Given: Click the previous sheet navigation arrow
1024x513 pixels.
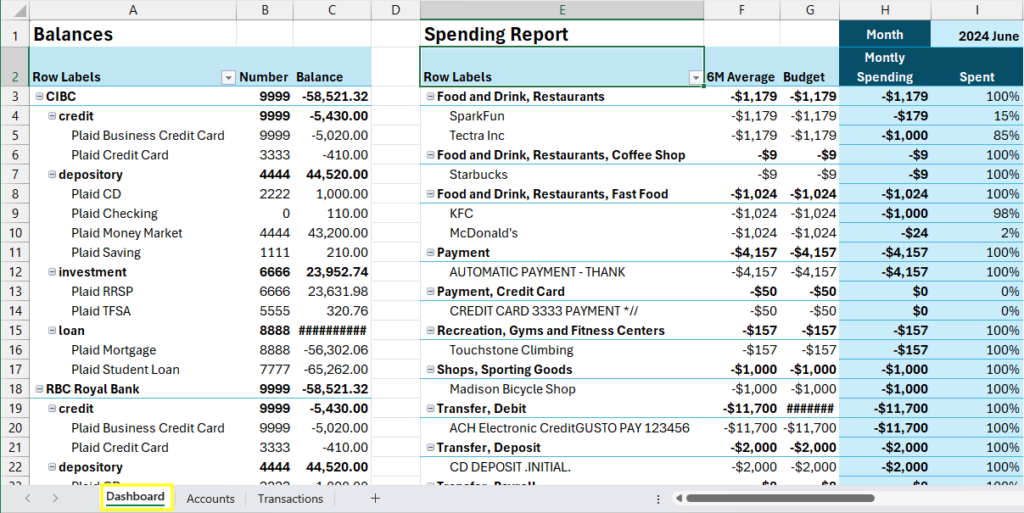Looking at the screenshot, I should click(27, 498).
